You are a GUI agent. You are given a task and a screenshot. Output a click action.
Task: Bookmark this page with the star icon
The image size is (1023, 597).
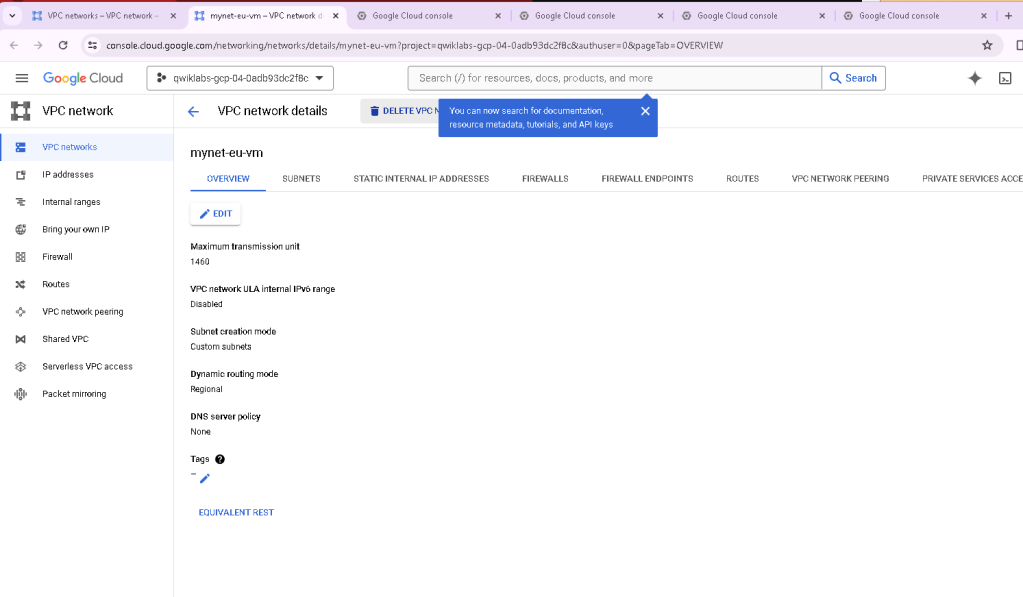click(987, 45)
